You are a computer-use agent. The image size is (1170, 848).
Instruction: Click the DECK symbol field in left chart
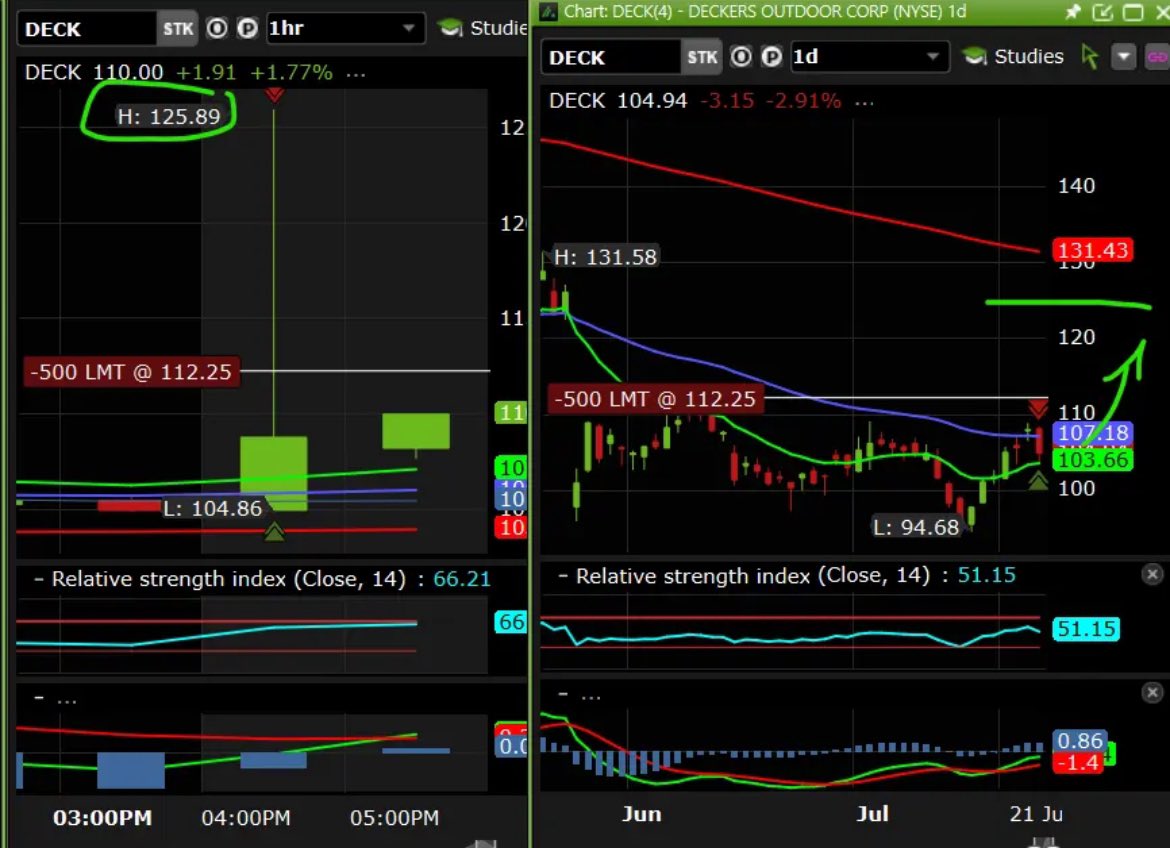[87, 29]
